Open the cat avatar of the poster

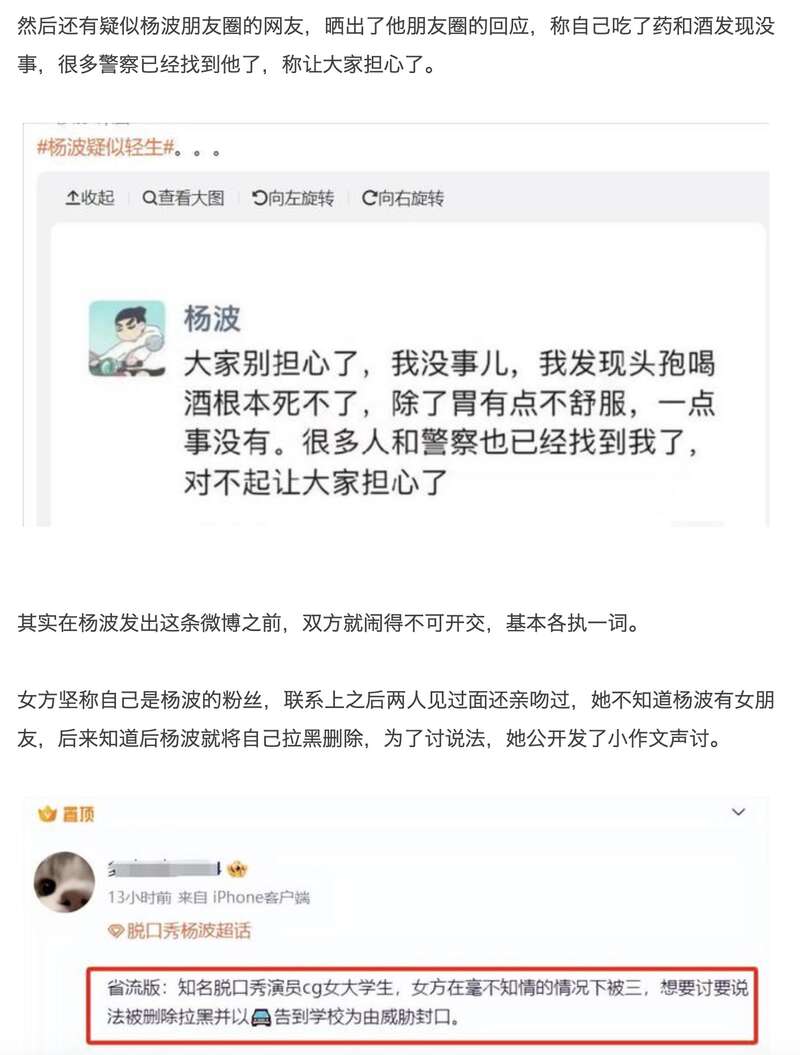tap(65, 881)
